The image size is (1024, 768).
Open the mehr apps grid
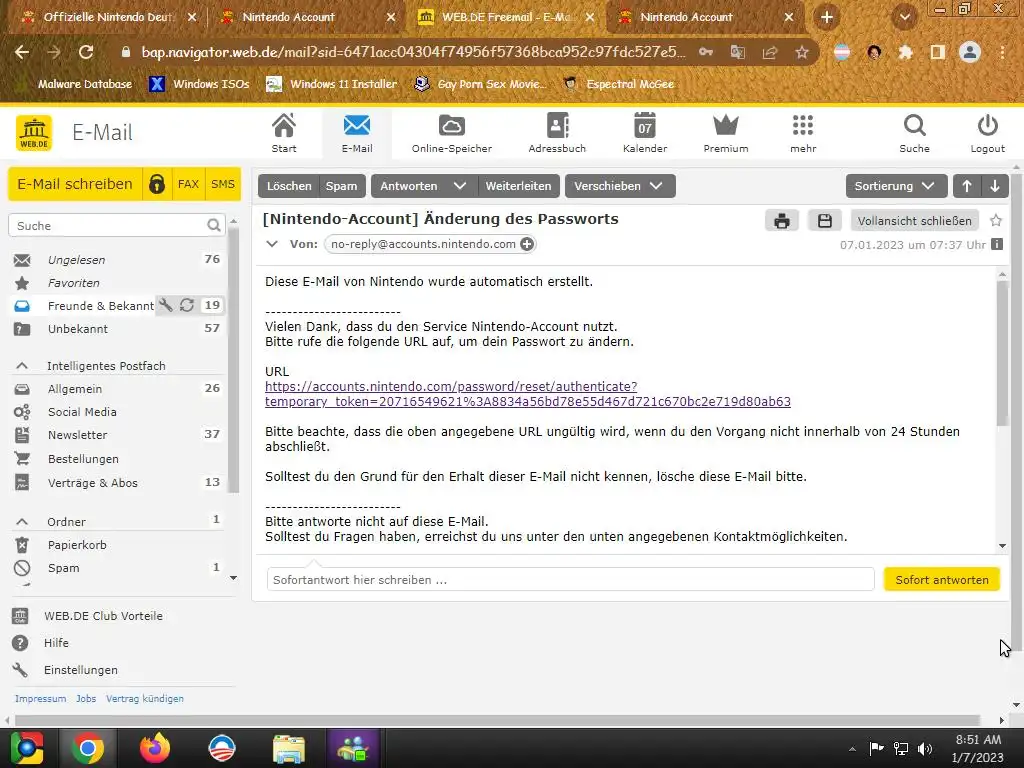tap(803, 133)
